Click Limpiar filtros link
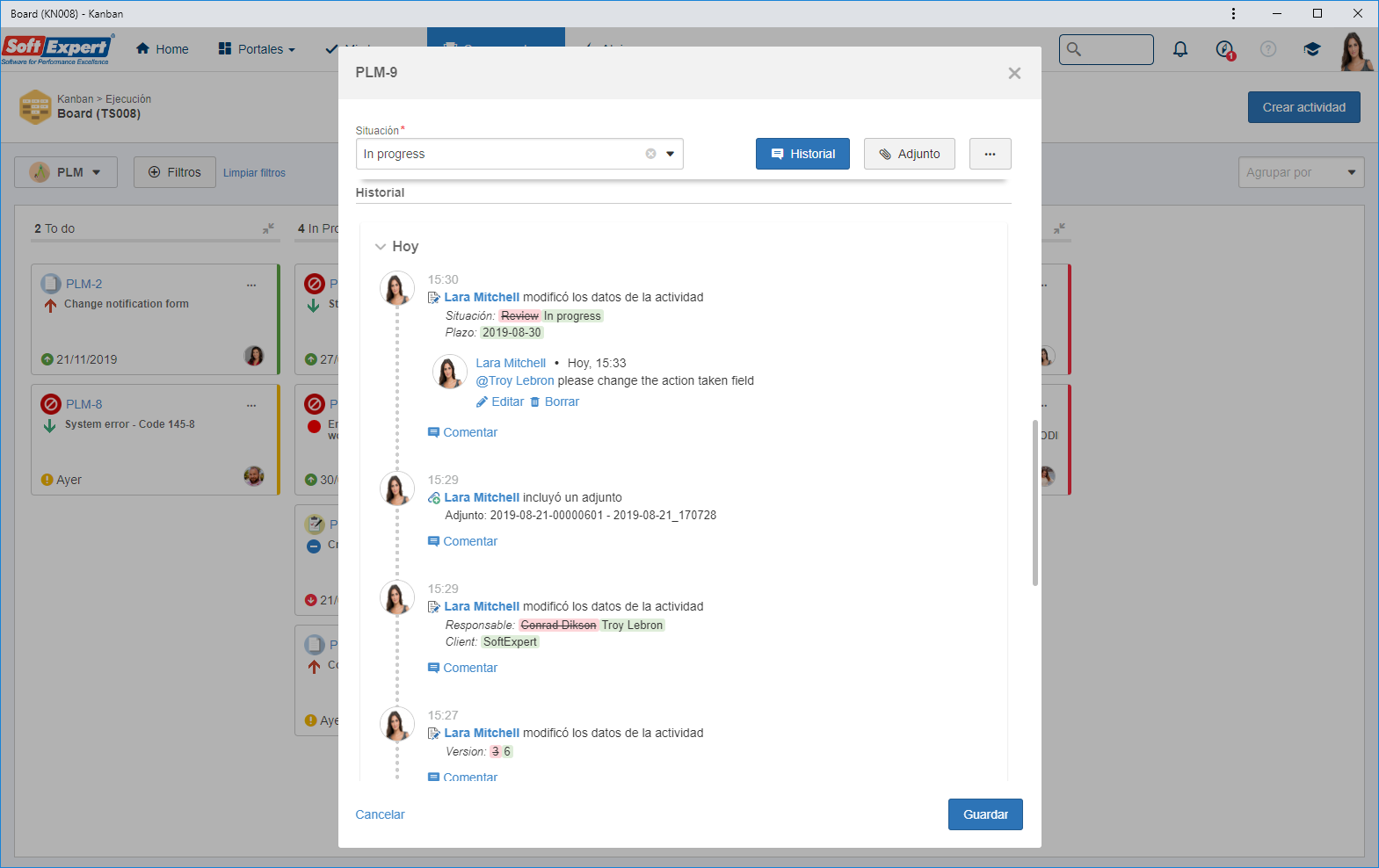Image resolution: width=1379 pixels, height=868 pixels. pos(254,173)
